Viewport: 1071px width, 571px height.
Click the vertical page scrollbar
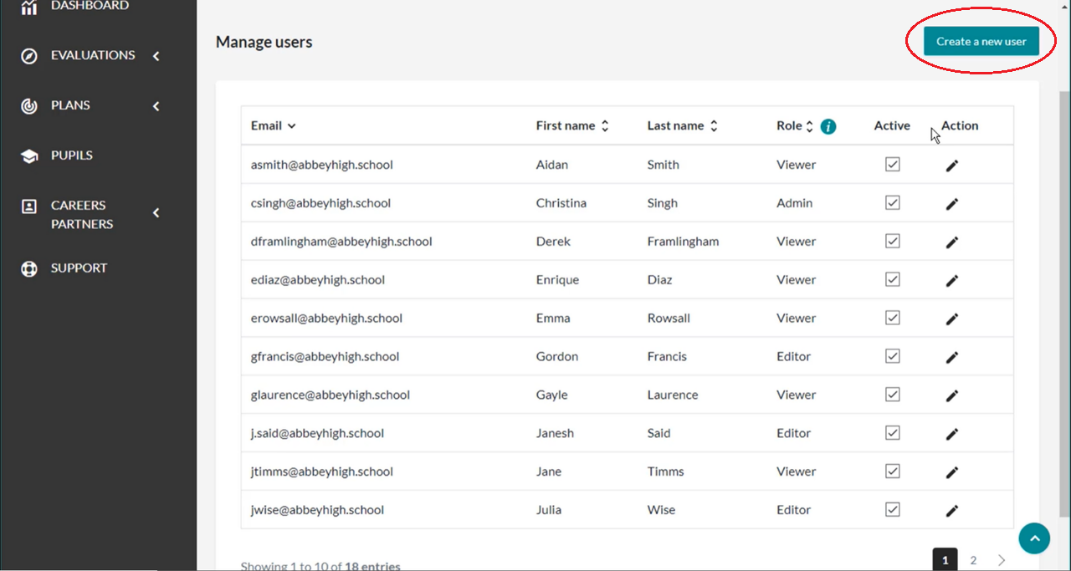coord(1064,300)
